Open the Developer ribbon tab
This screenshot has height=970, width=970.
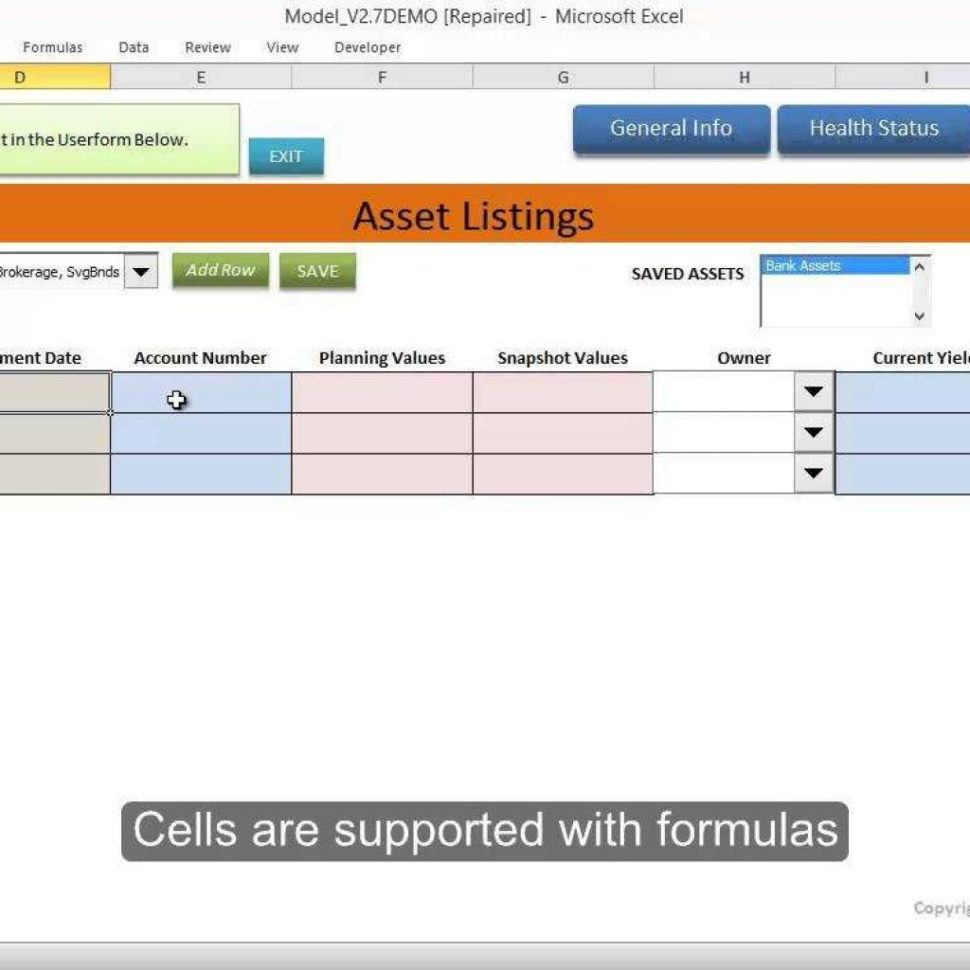367,47
